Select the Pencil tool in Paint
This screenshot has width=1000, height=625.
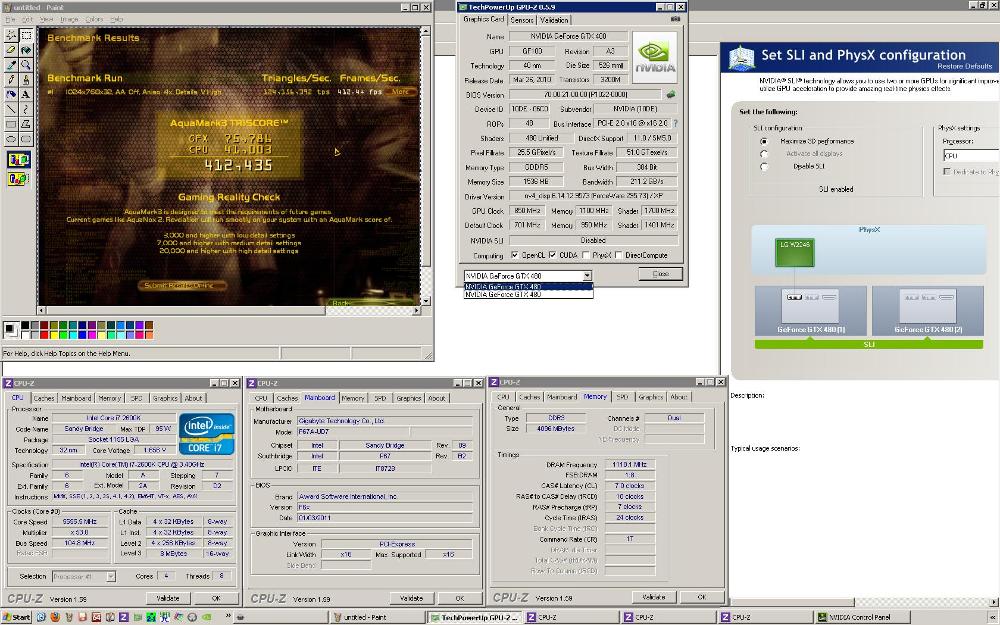[11, 79]
